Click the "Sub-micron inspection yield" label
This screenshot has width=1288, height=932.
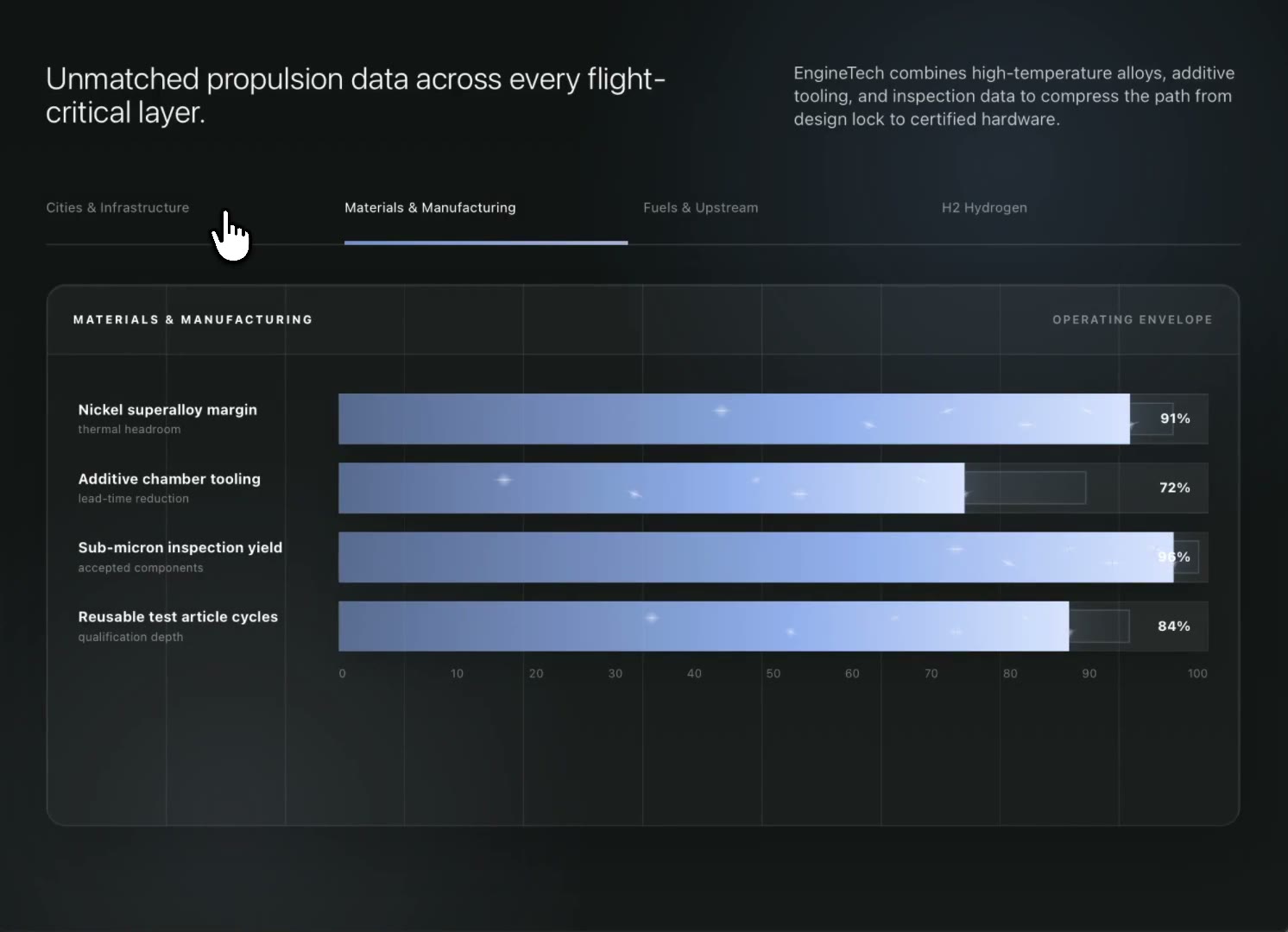point(180,548)
